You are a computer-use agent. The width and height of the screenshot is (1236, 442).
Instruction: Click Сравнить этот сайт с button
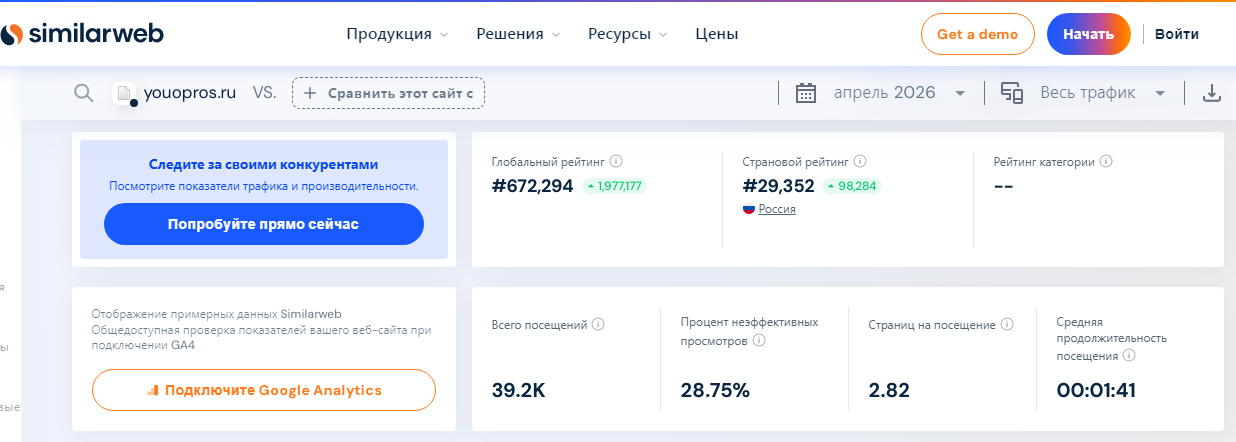[x=389, y=93]
